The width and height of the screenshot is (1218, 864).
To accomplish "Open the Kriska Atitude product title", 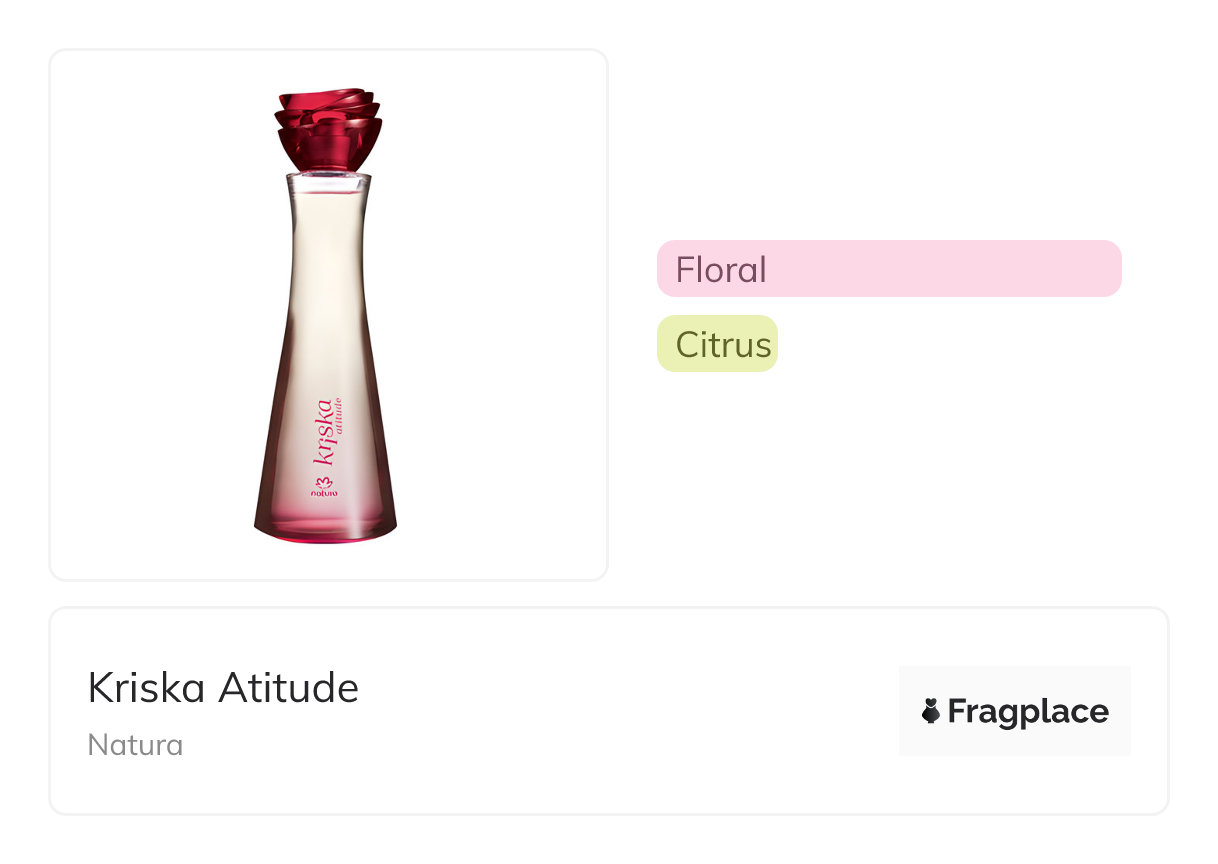I will (x=223, y=688).
